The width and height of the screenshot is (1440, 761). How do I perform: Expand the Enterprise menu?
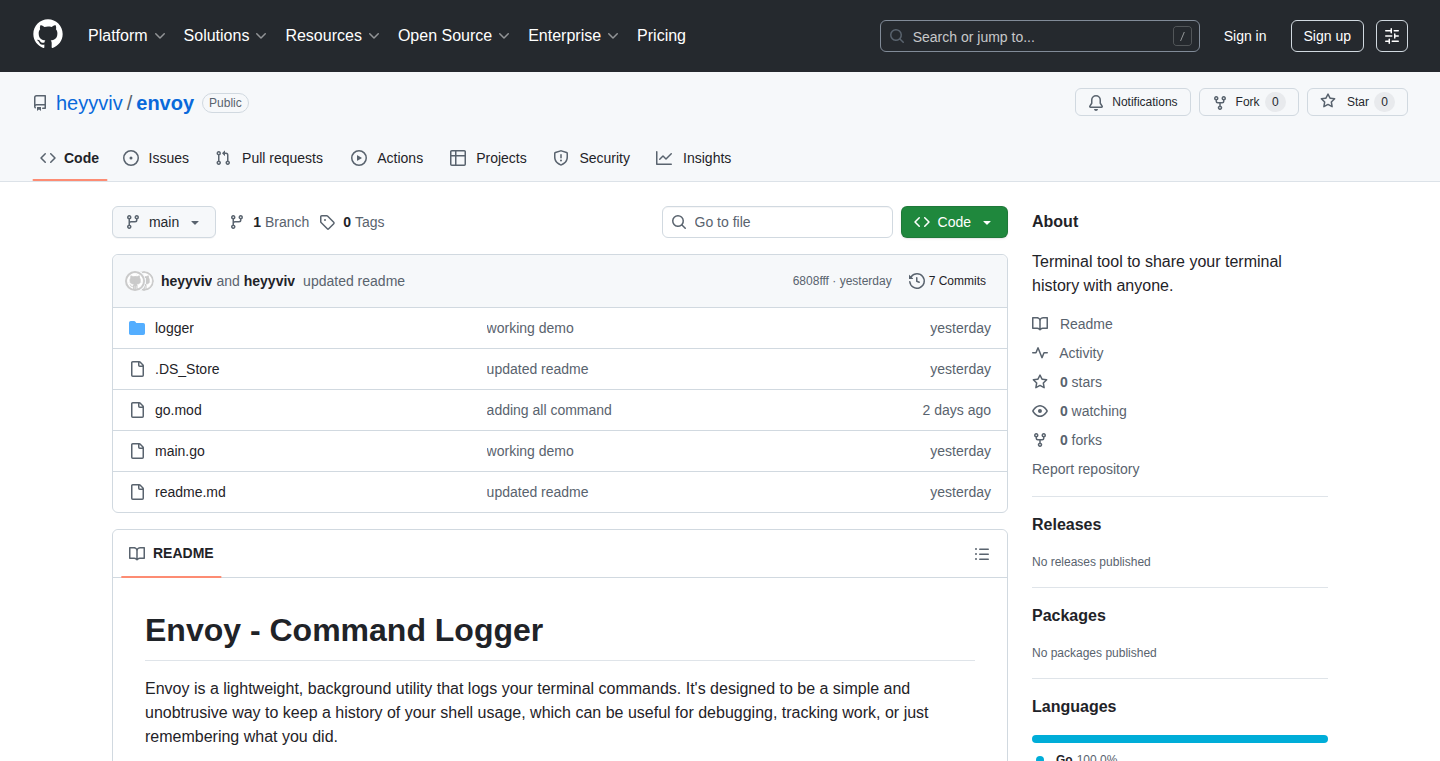573,36
